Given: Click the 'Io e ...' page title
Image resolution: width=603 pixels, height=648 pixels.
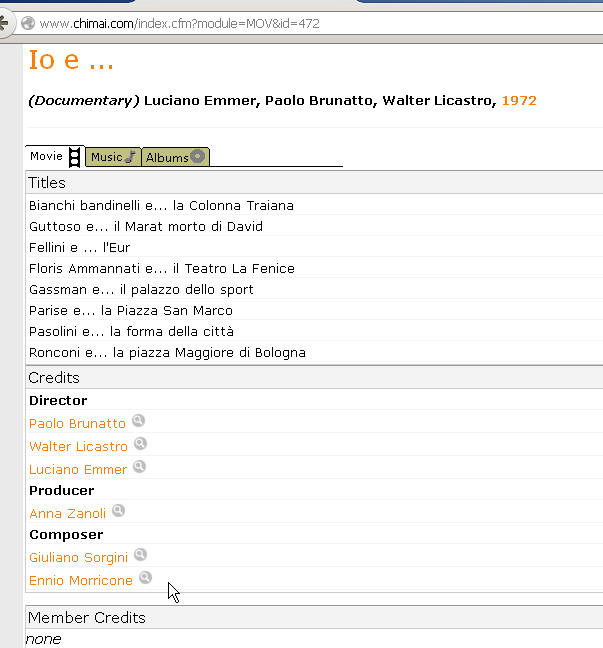Looking at the screenshot, I should [x=71, y=60].
